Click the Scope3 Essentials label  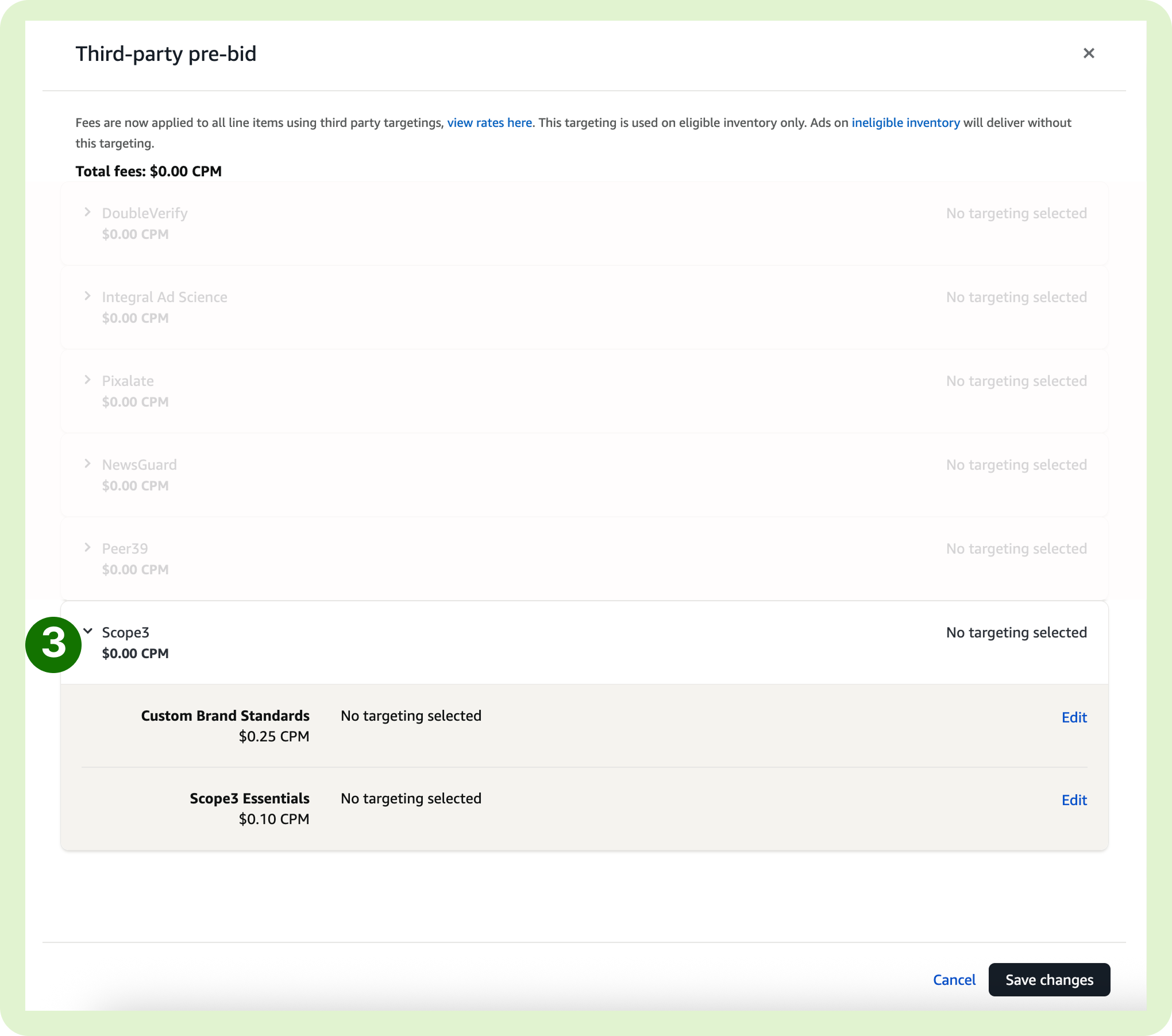coord(249,798)
